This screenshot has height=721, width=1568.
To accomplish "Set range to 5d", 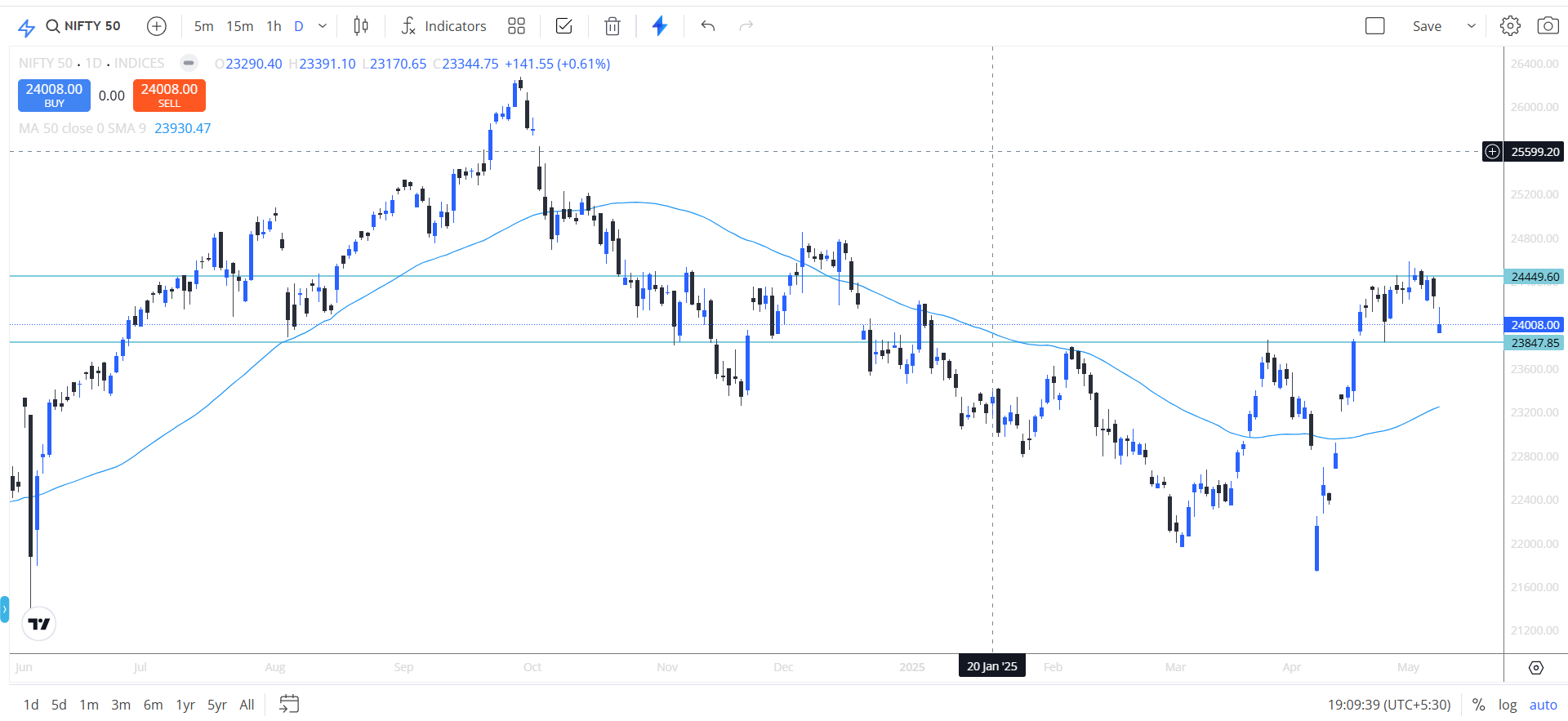I will (x=59, y=705).
